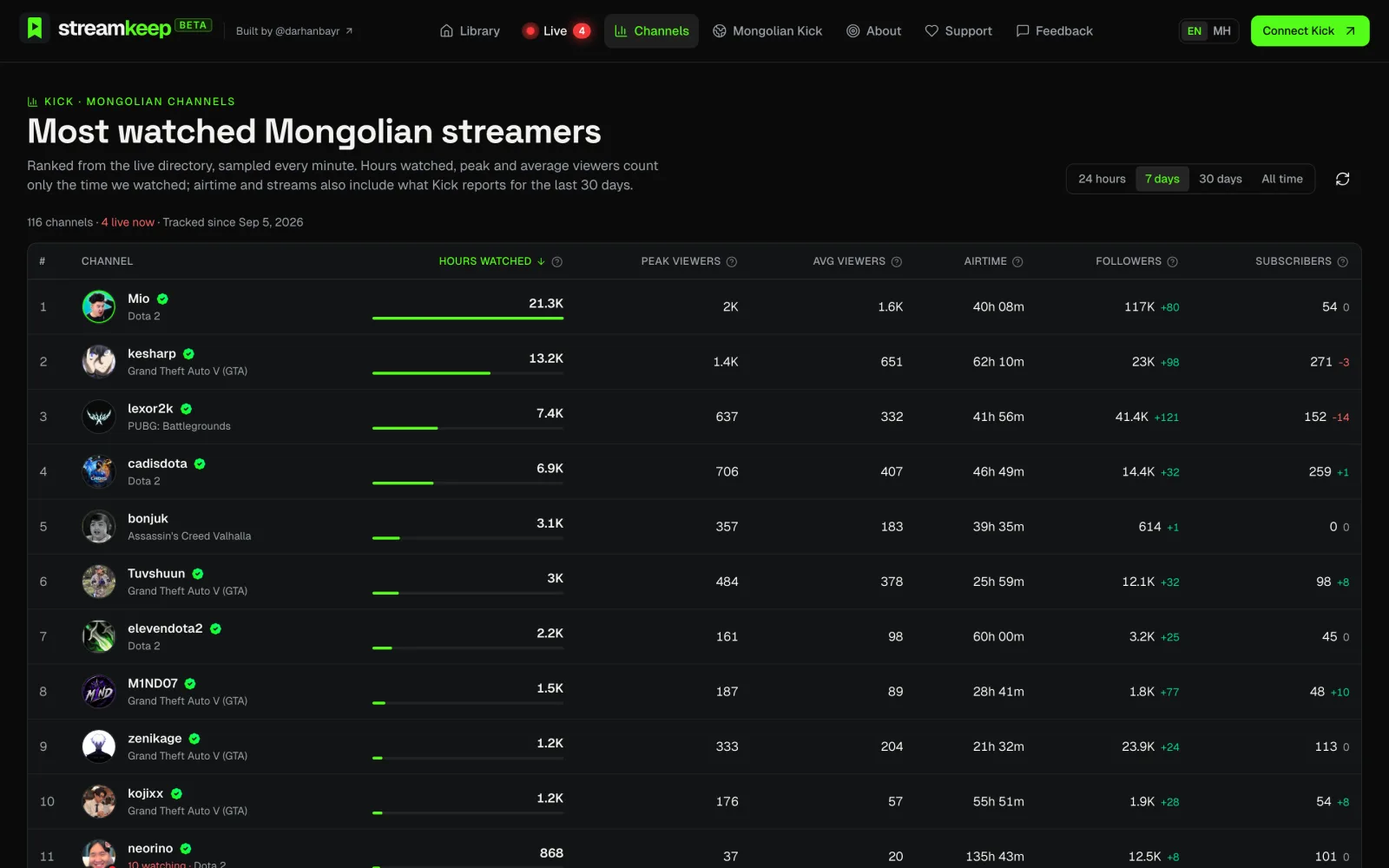This screenshot has height=868, width=1389.
Task: Select the 7 days range
Action: pos(1162,179)
